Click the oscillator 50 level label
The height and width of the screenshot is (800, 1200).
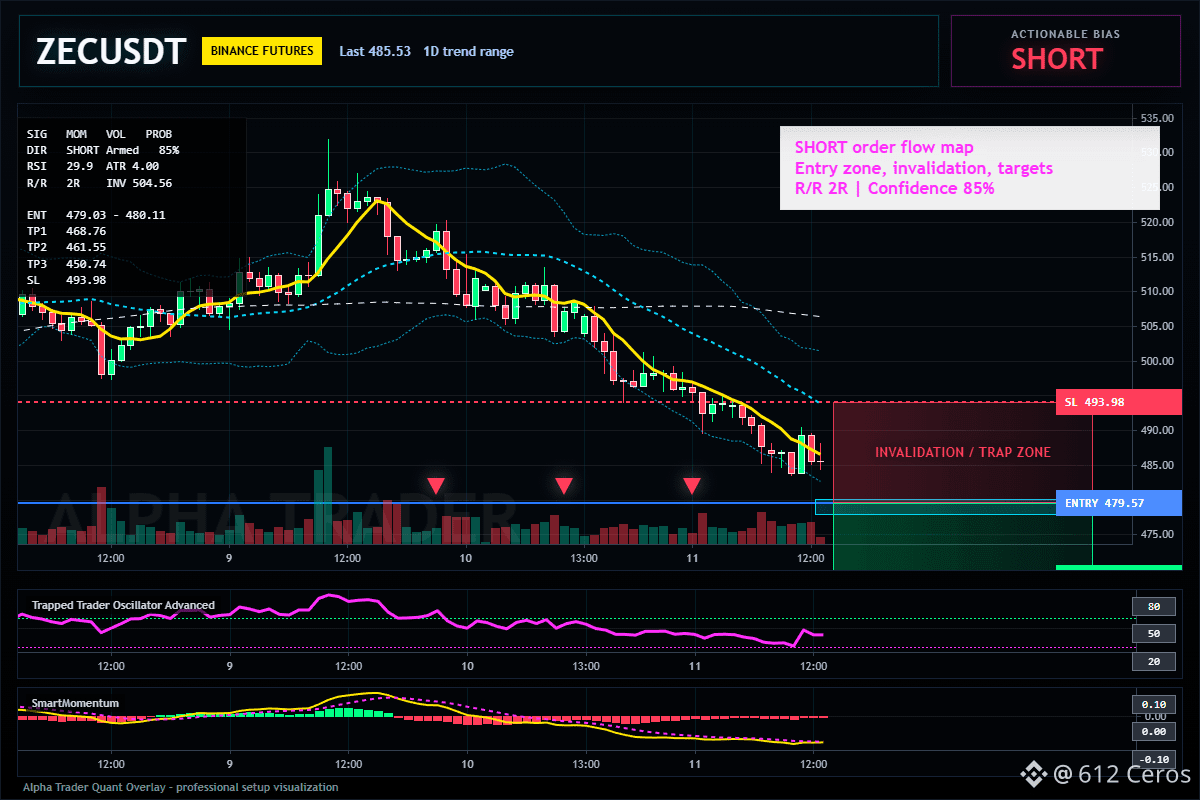pos(1153,634)
